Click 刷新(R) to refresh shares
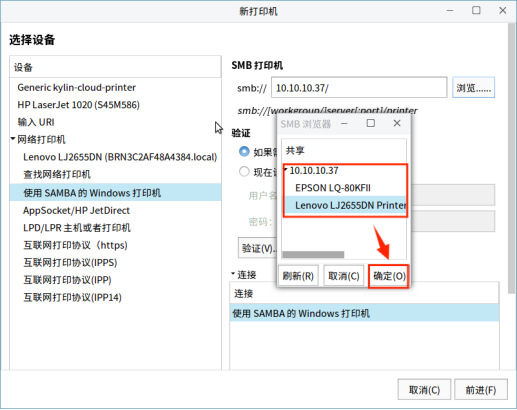The image size is (517, 410). [298, 276]
